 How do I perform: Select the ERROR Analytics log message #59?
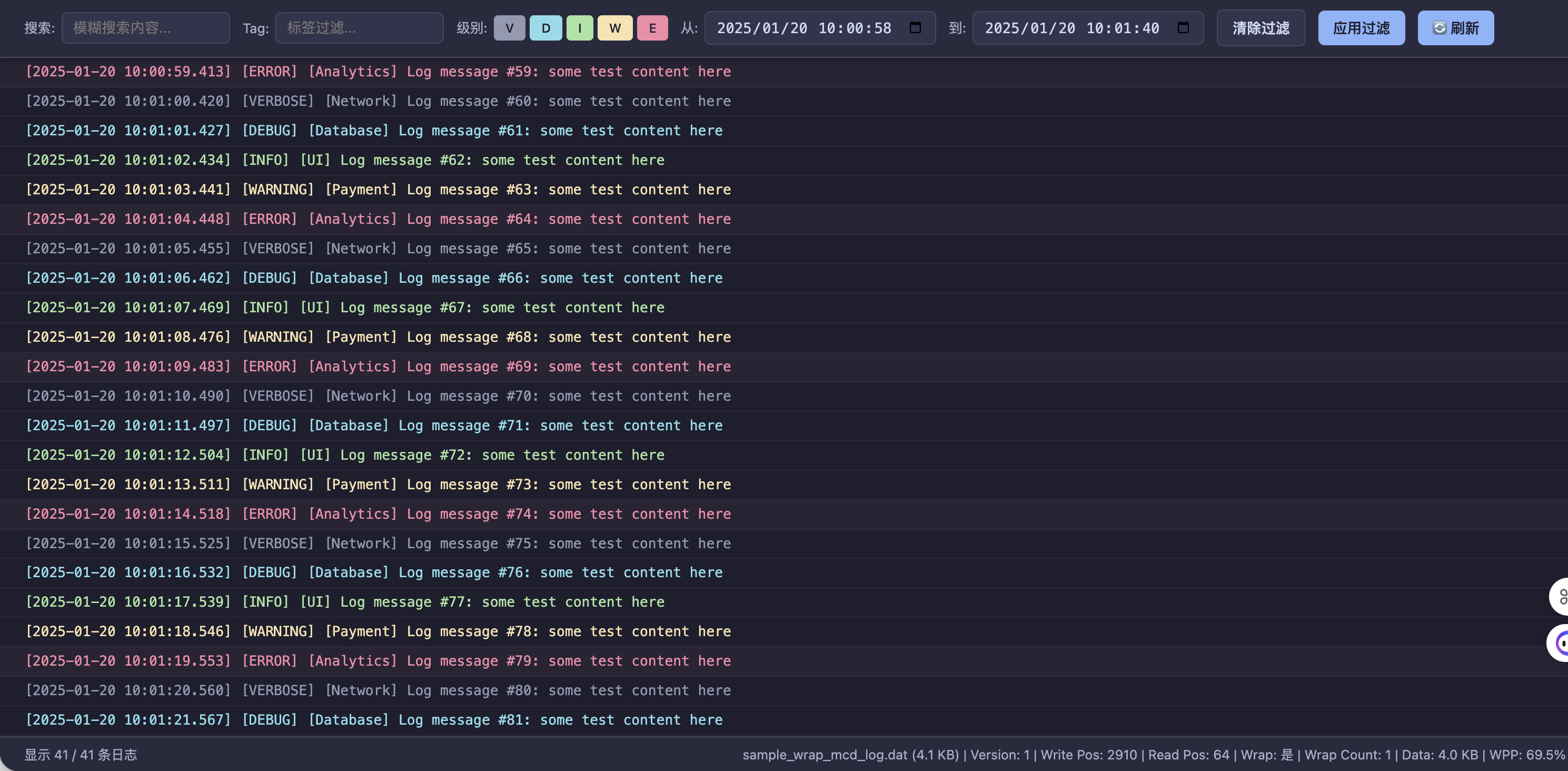[784, 72]
